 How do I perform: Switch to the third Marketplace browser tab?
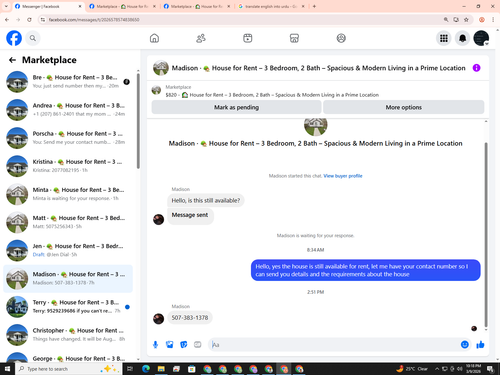(x=197, y=6)
